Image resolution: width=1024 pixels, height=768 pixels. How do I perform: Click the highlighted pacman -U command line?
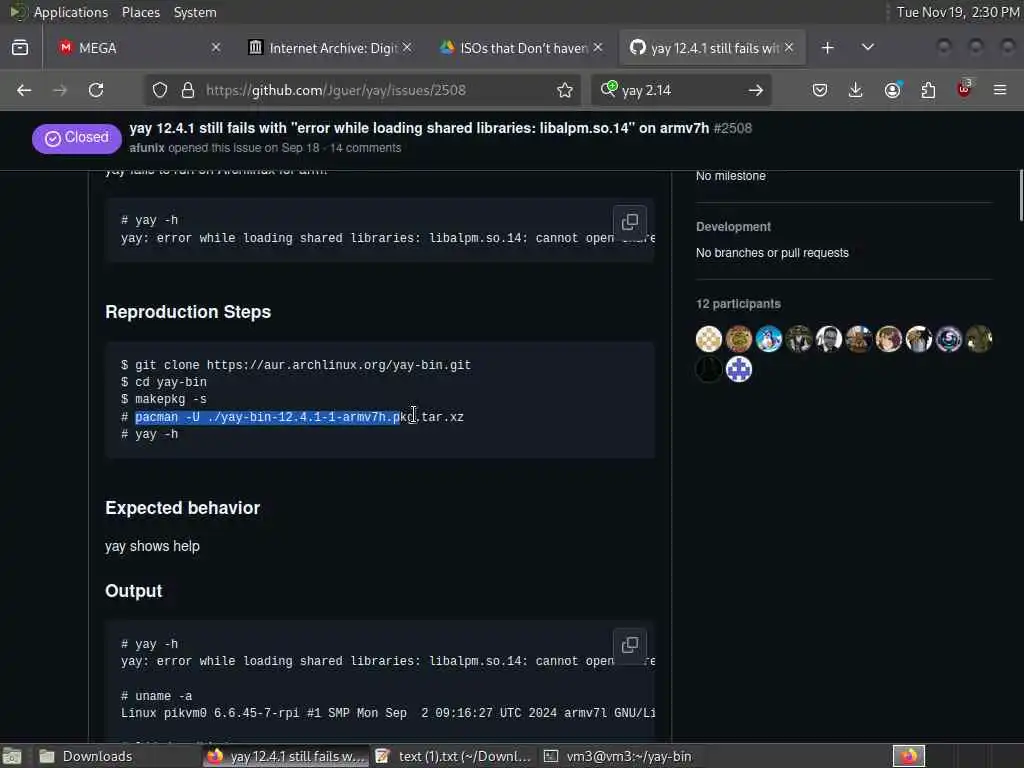point(292,417)
